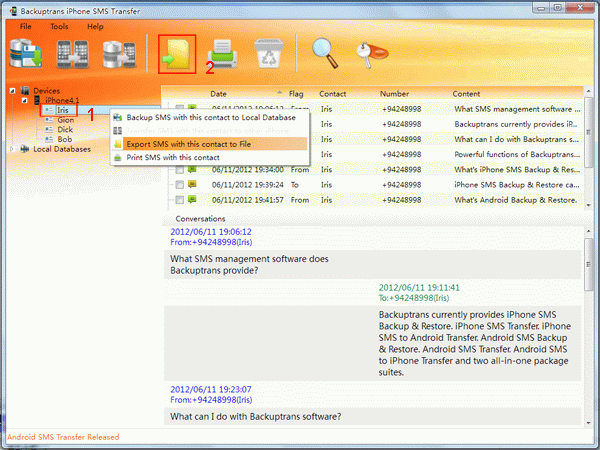Collapse the iPhone4.1 tree node
Image resolution: width=600 pixels, height=450 pixels.
[x=24, y=100]
